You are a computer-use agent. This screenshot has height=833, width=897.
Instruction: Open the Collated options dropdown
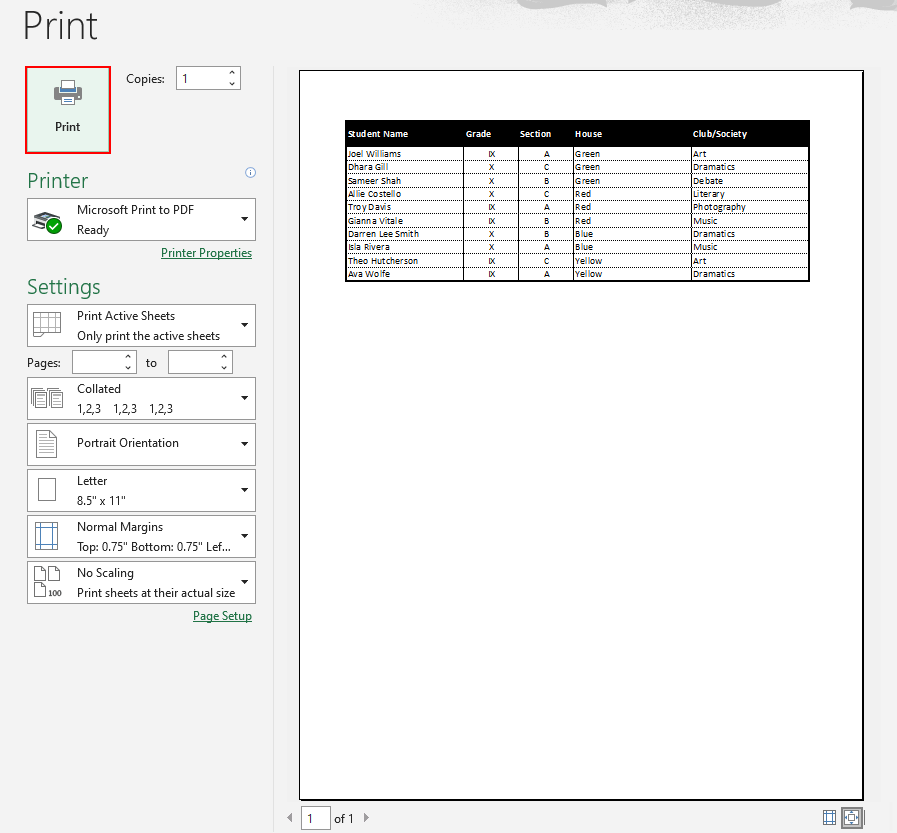click(141, 398)
